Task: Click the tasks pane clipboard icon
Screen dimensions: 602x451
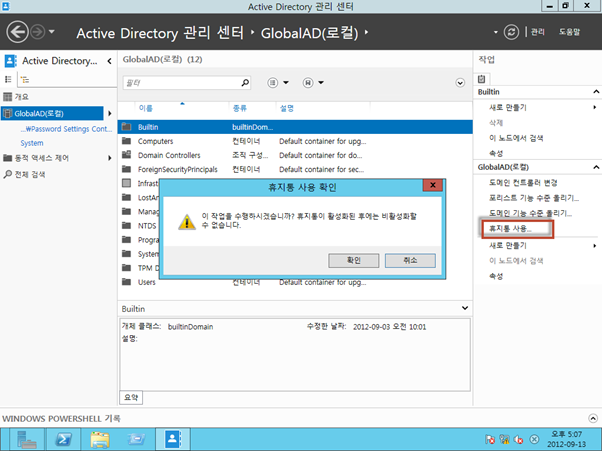Action: 481,79
